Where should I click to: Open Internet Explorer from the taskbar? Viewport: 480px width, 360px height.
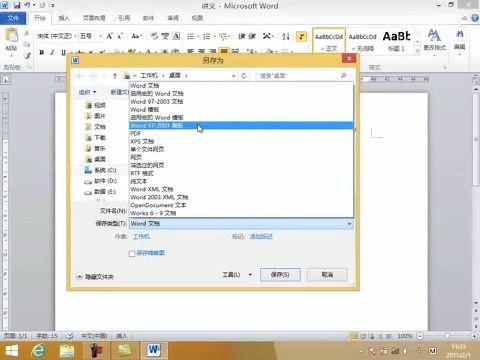[39, 351]
